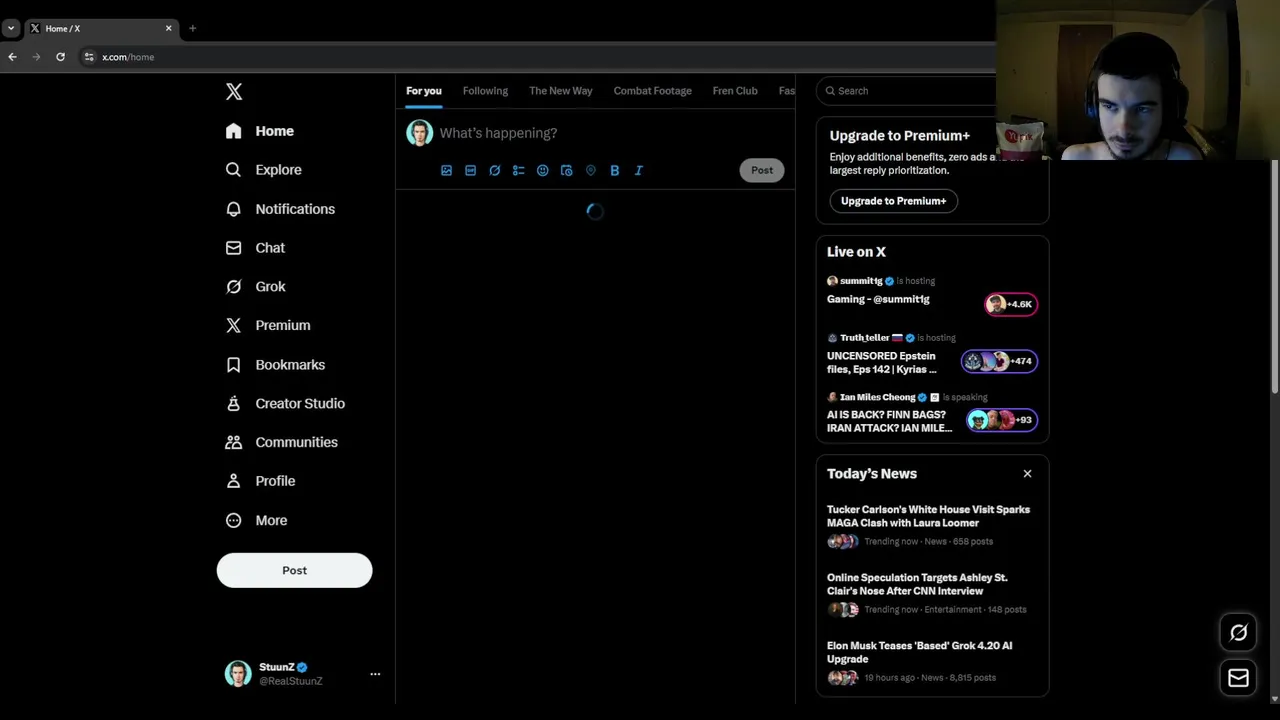
Task: Click the Grok enhance icon in composer
Action: (494, 171)
